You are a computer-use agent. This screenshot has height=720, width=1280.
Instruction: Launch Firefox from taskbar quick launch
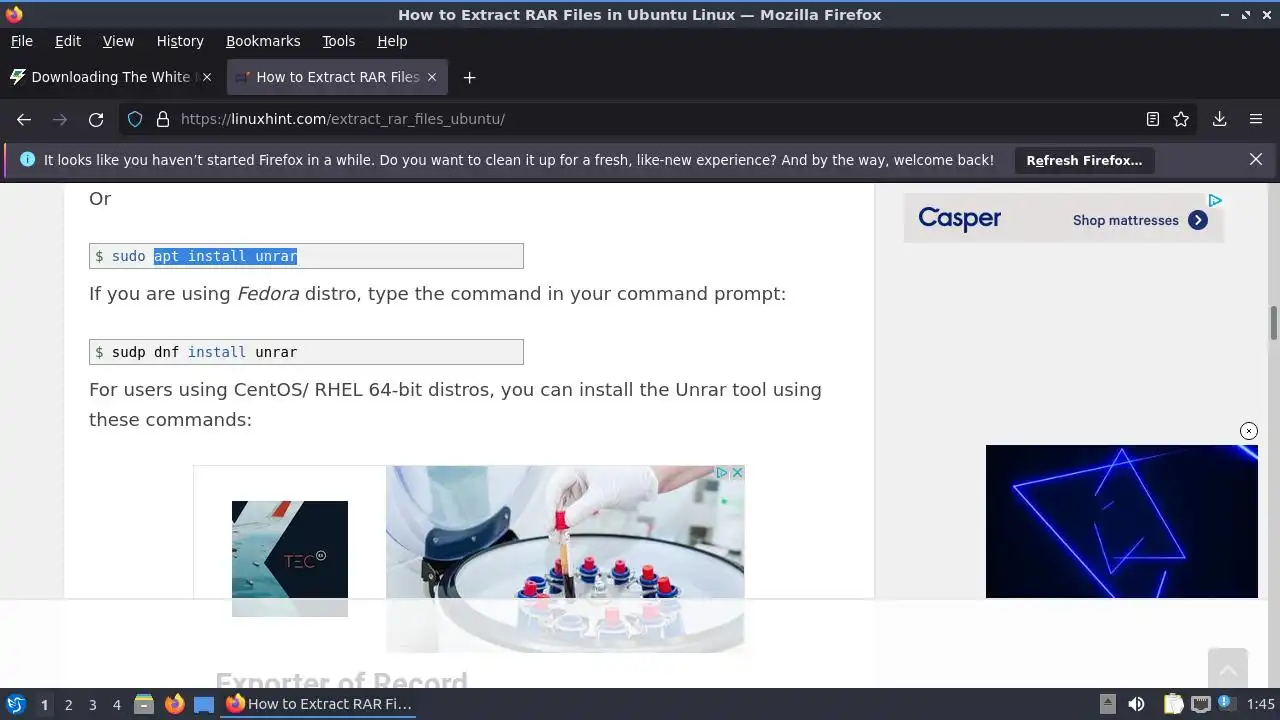pyautogui.click(x=174, y=704)
